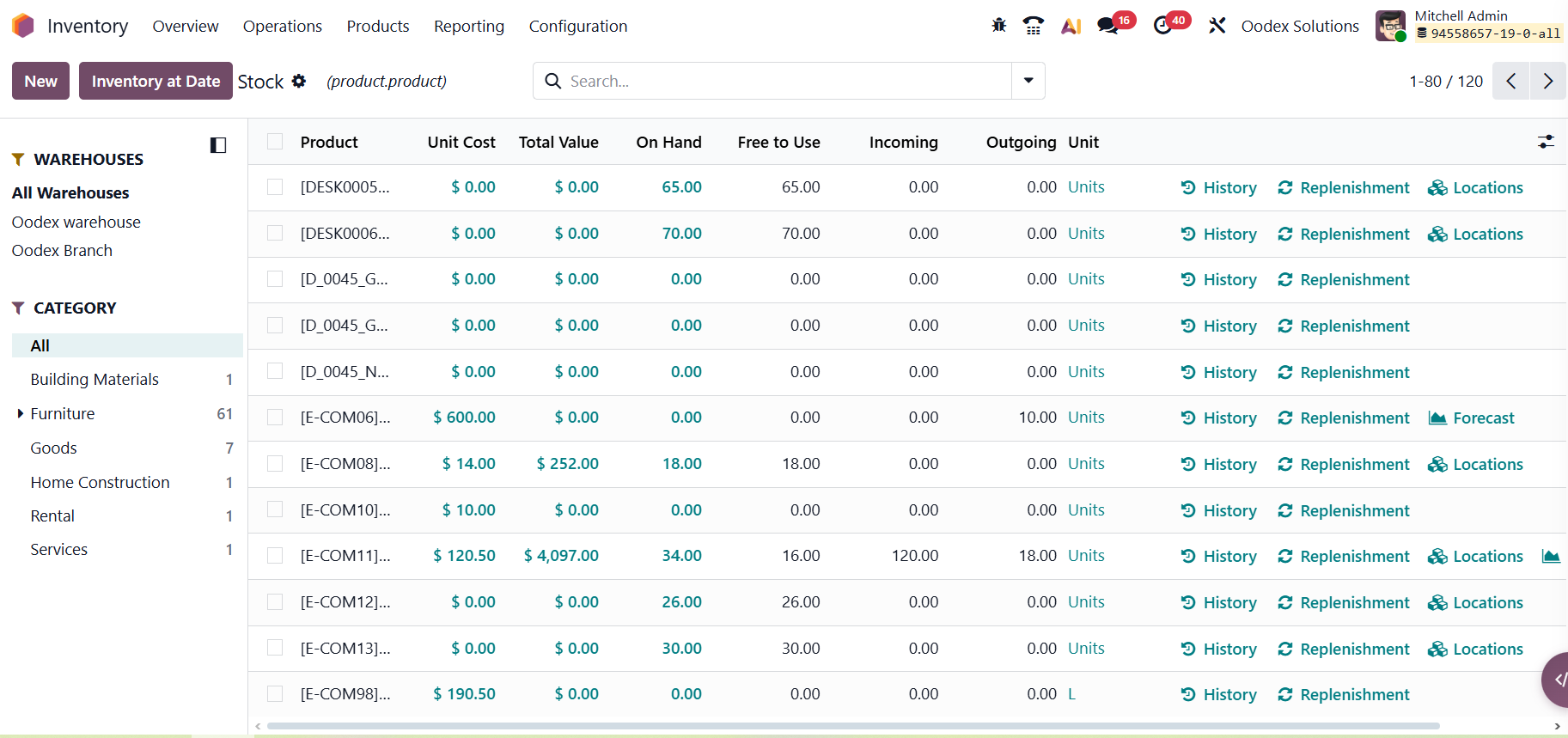Click the chat messages icon with badge 16
This screenshot has width=1568, height=738.
1108,26
